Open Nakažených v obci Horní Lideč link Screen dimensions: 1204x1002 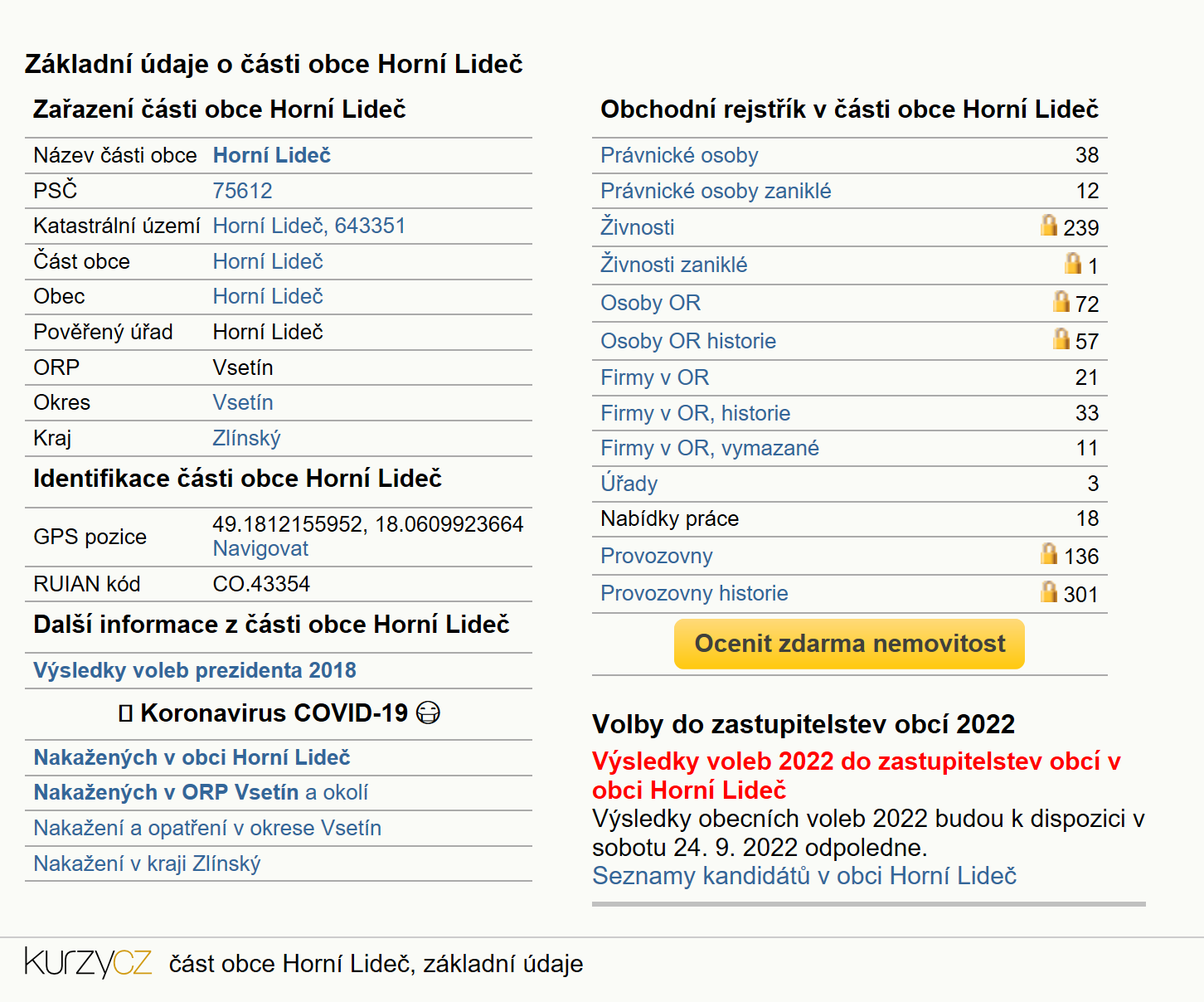click(192, 757)
